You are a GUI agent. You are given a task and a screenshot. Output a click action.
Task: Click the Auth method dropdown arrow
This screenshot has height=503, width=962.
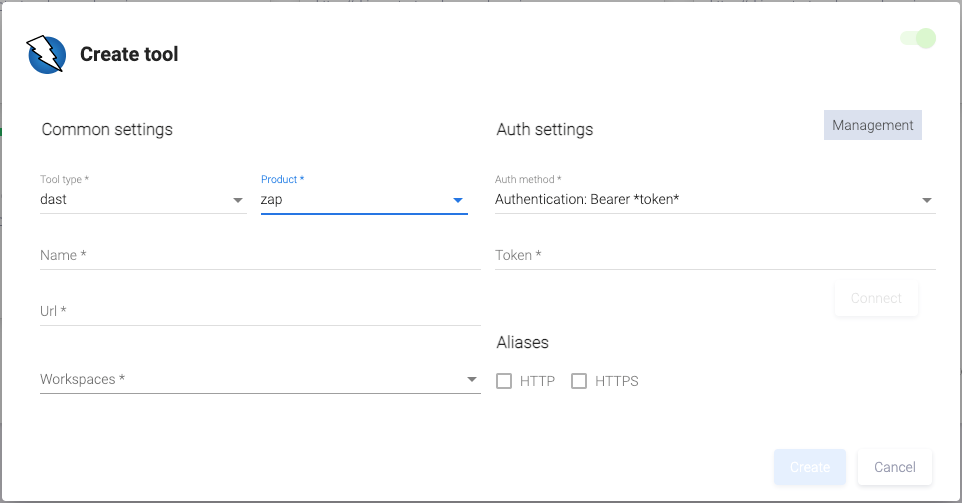[927, 200]
